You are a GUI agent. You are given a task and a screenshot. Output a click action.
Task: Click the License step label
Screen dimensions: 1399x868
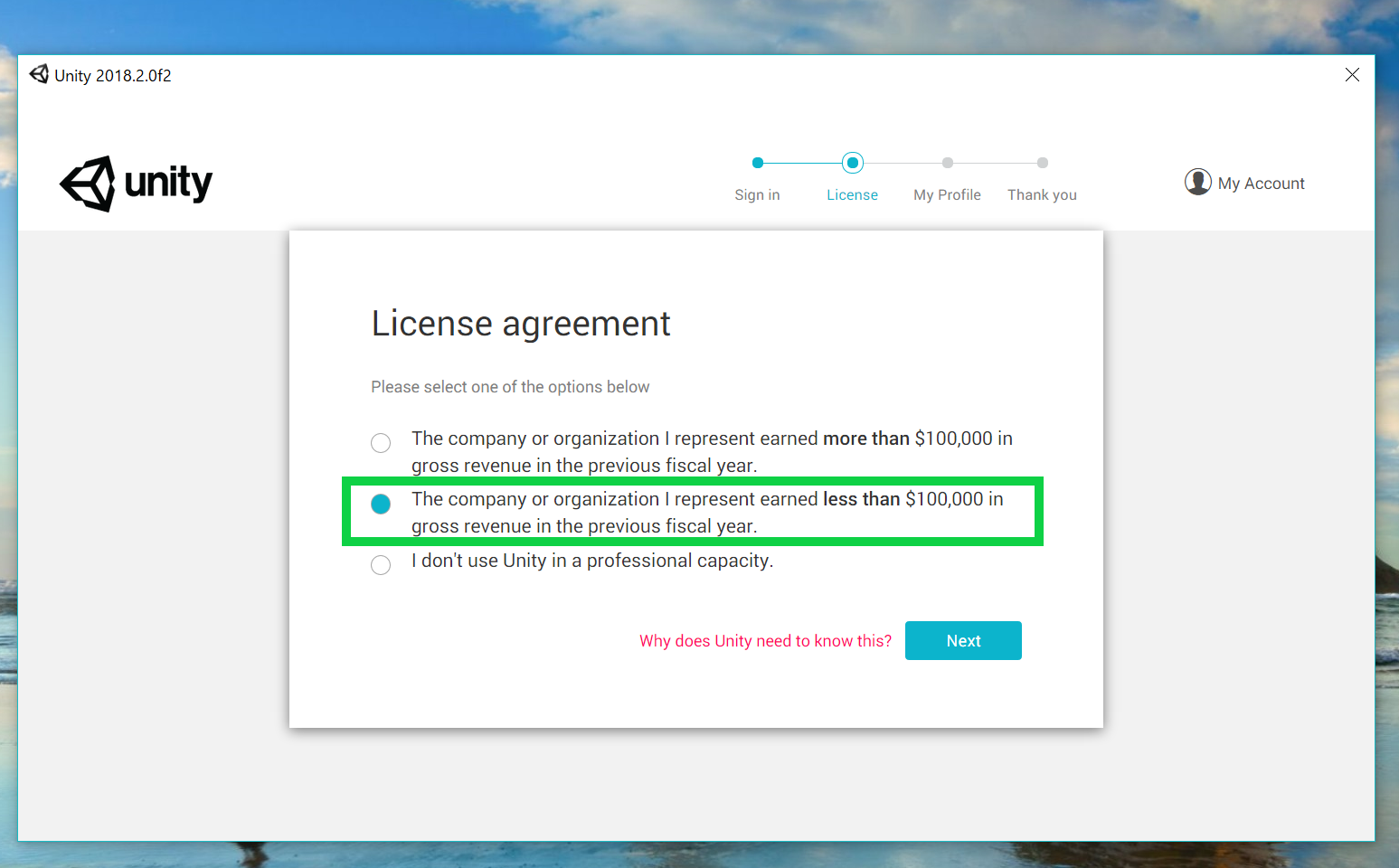pyautogui.click(x=852, y=195)
